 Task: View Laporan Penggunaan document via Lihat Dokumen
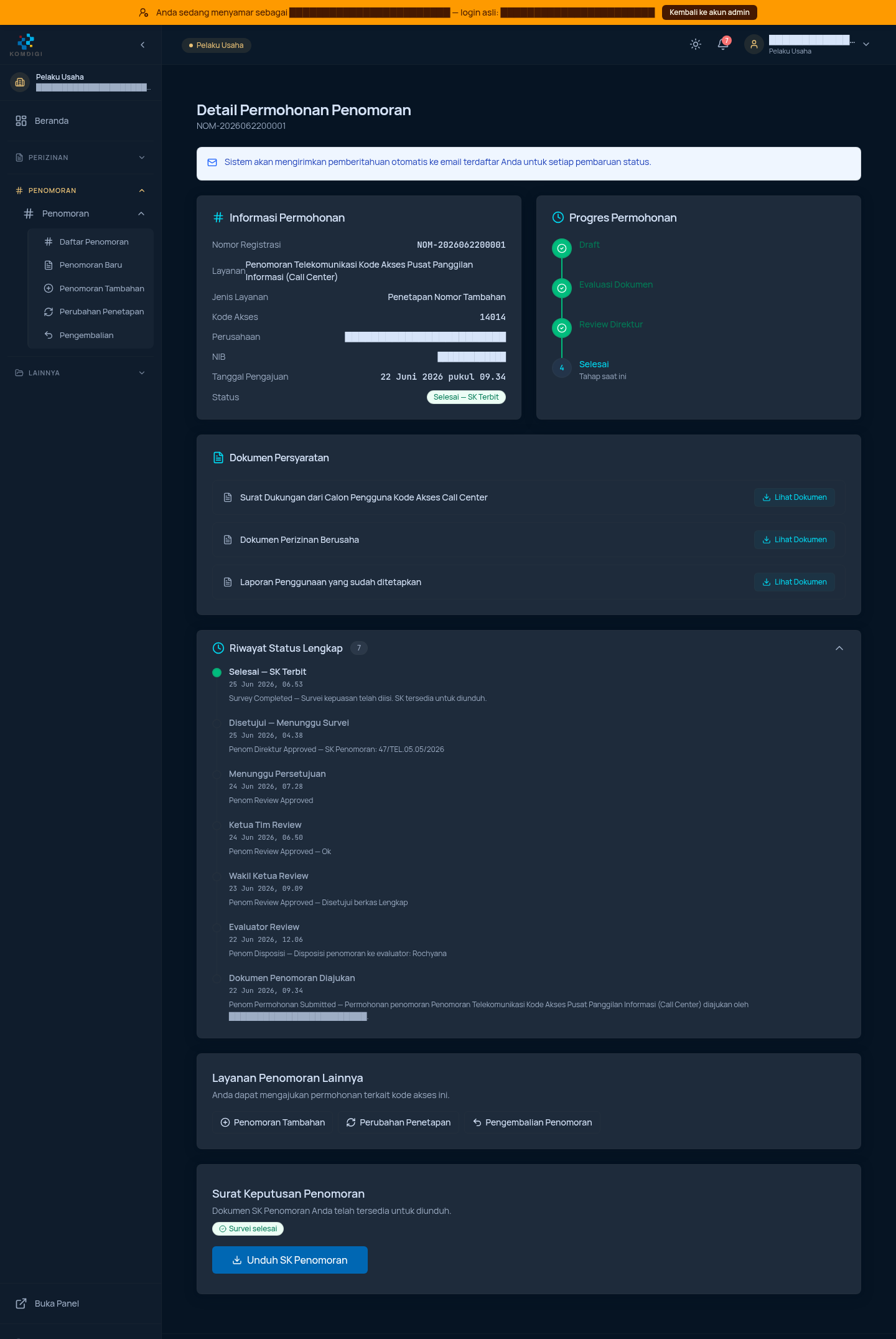(795, 582)
